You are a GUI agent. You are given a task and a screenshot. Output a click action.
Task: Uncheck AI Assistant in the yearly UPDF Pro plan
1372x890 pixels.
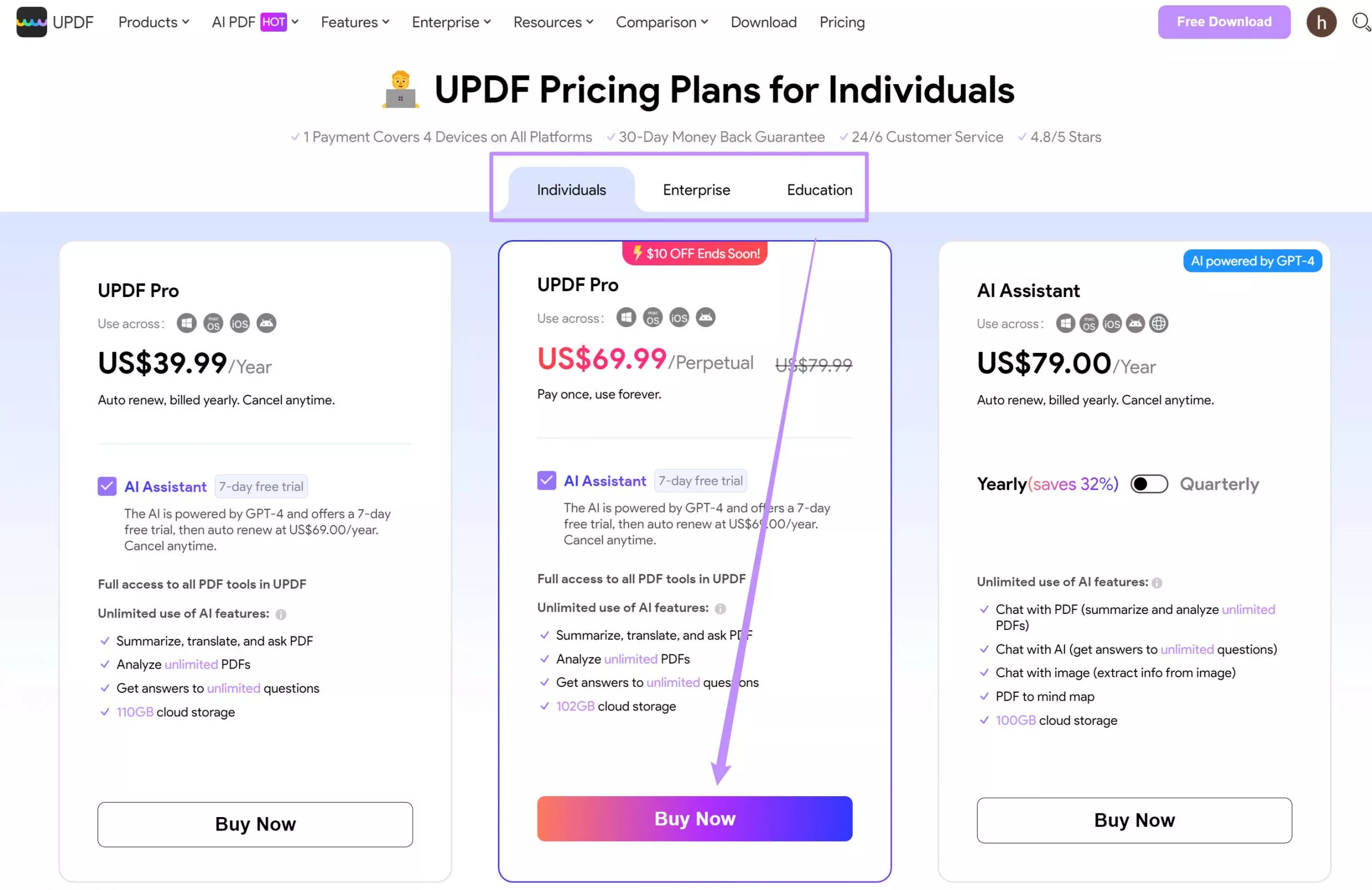click(107, 486)
